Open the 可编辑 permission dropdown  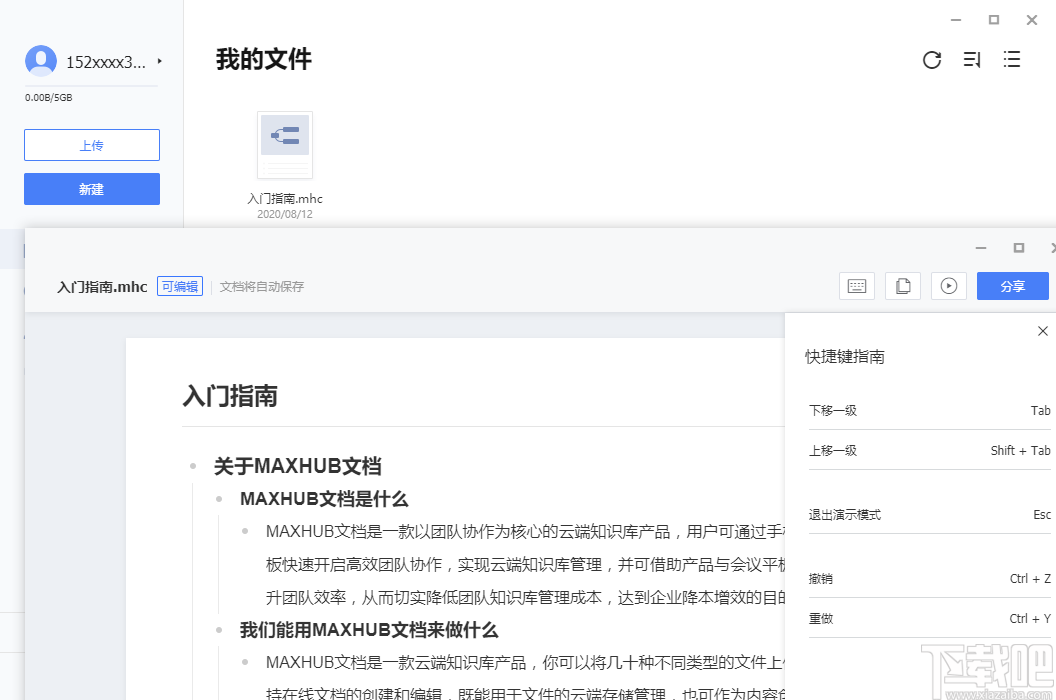coord(179,285)
